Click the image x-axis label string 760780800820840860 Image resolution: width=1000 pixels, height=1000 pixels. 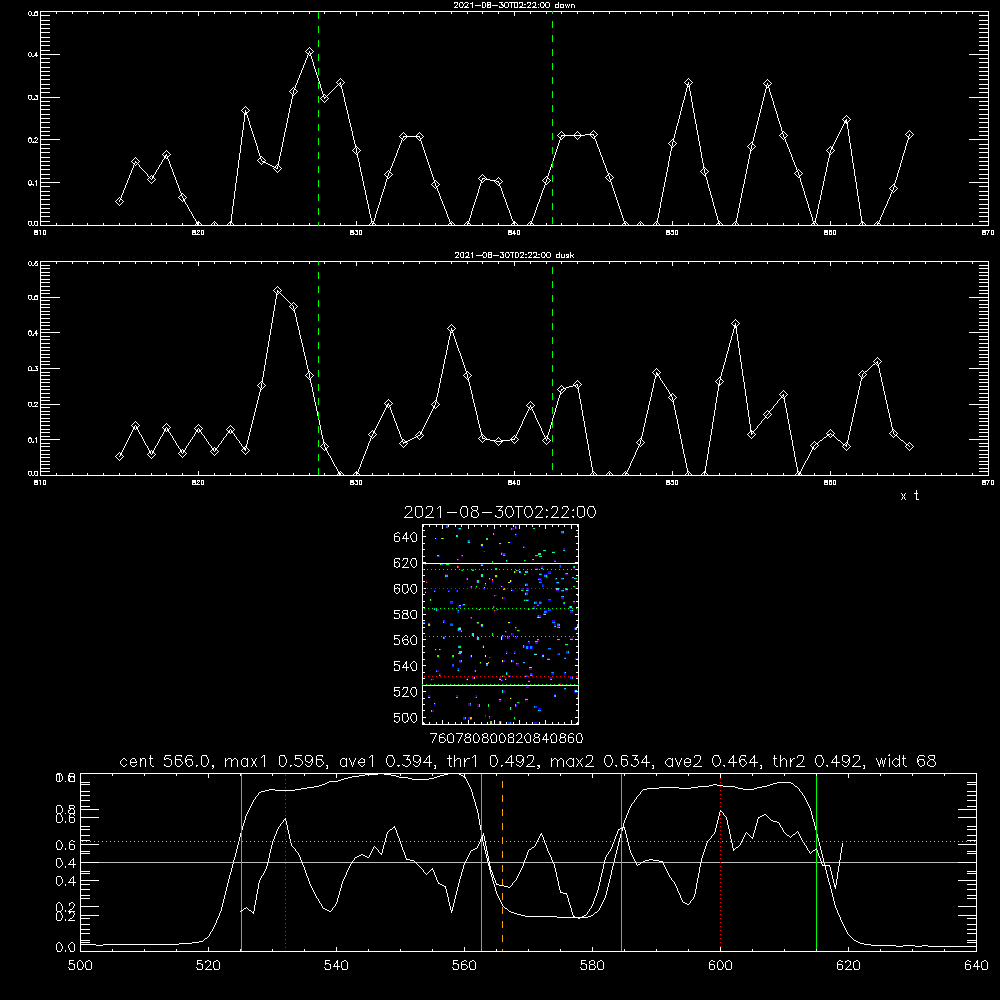click(x=506, y=739)
